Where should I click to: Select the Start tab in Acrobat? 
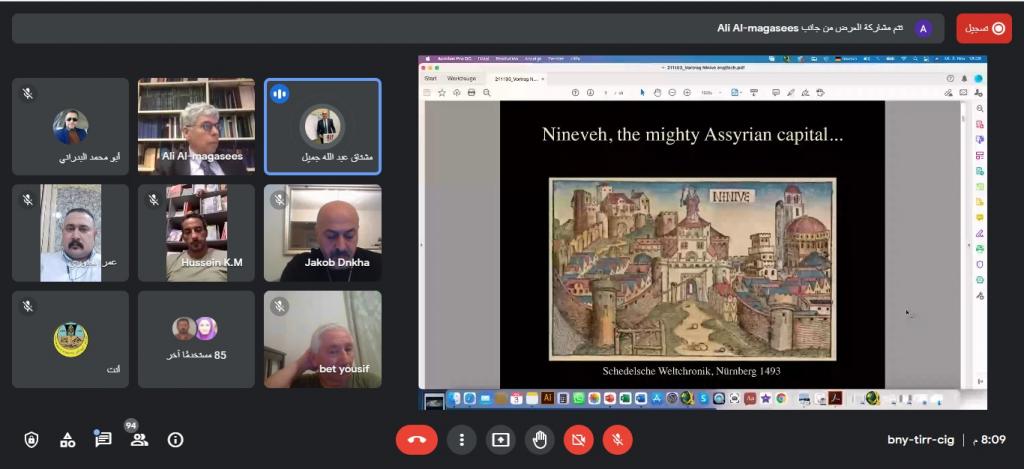(431, 78)
